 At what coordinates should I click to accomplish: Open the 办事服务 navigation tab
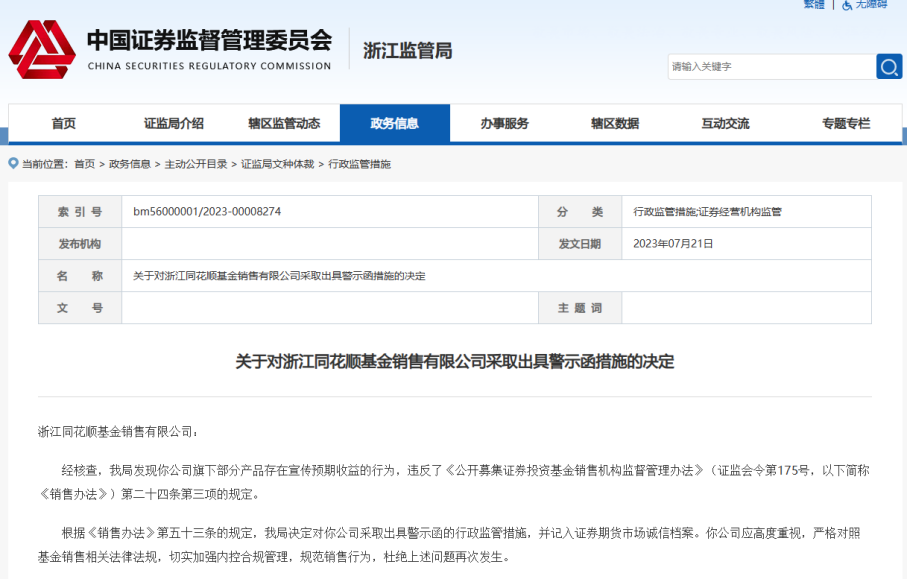click(504, 123)
